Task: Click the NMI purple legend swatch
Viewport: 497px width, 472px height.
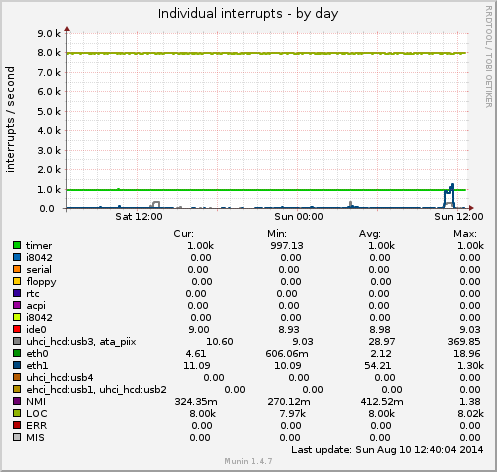Action: coord(17,401)
